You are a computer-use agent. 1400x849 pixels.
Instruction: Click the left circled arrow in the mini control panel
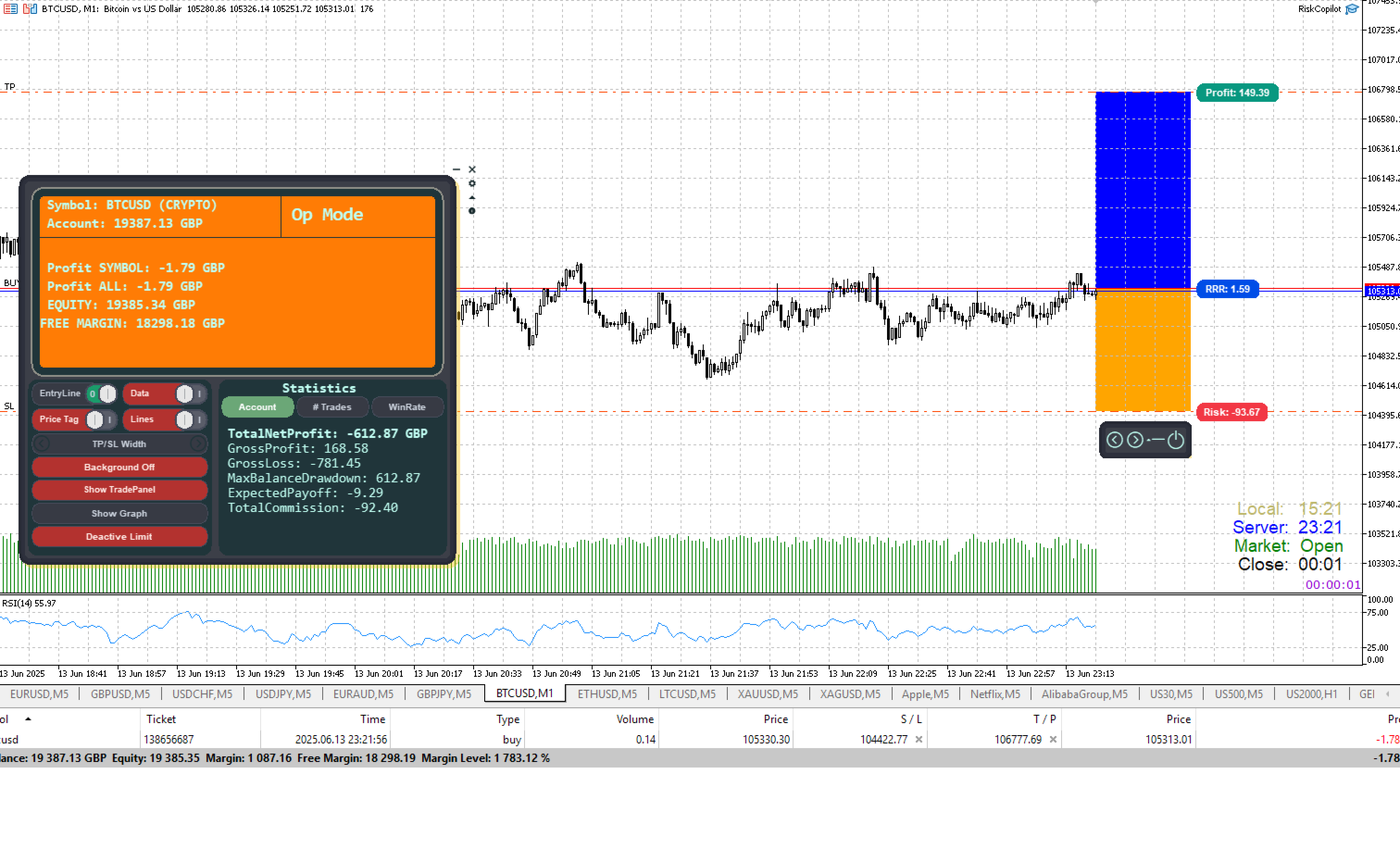point(1115,440)
